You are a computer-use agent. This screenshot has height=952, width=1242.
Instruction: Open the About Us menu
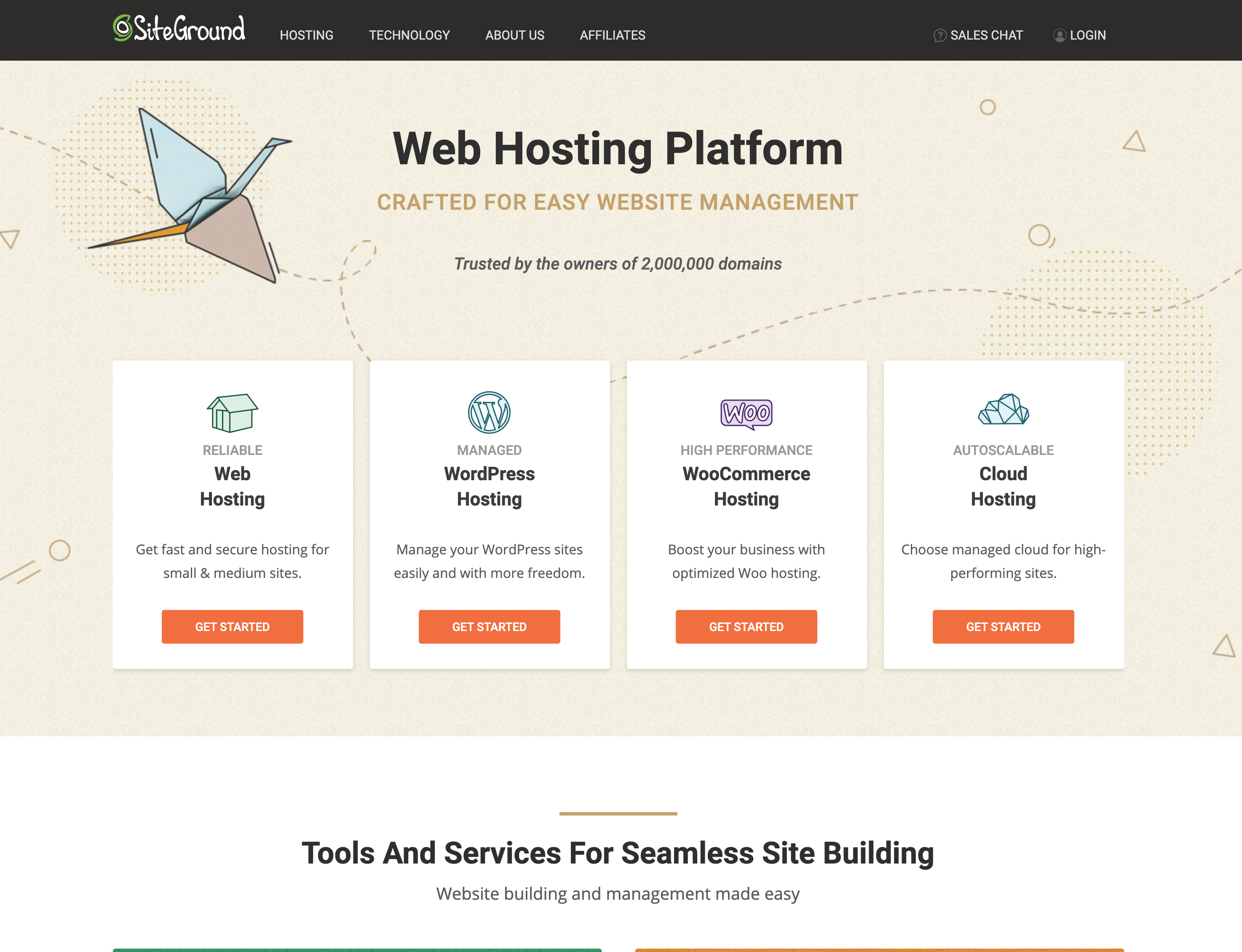[514, 35]
